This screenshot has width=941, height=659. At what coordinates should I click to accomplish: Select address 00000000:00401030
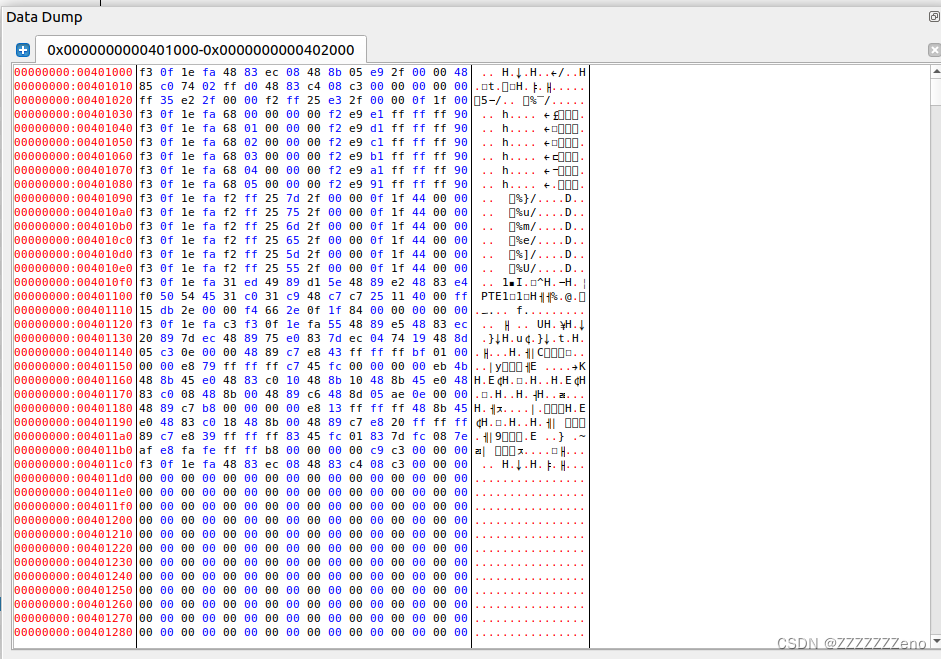[x=73, y=114]
